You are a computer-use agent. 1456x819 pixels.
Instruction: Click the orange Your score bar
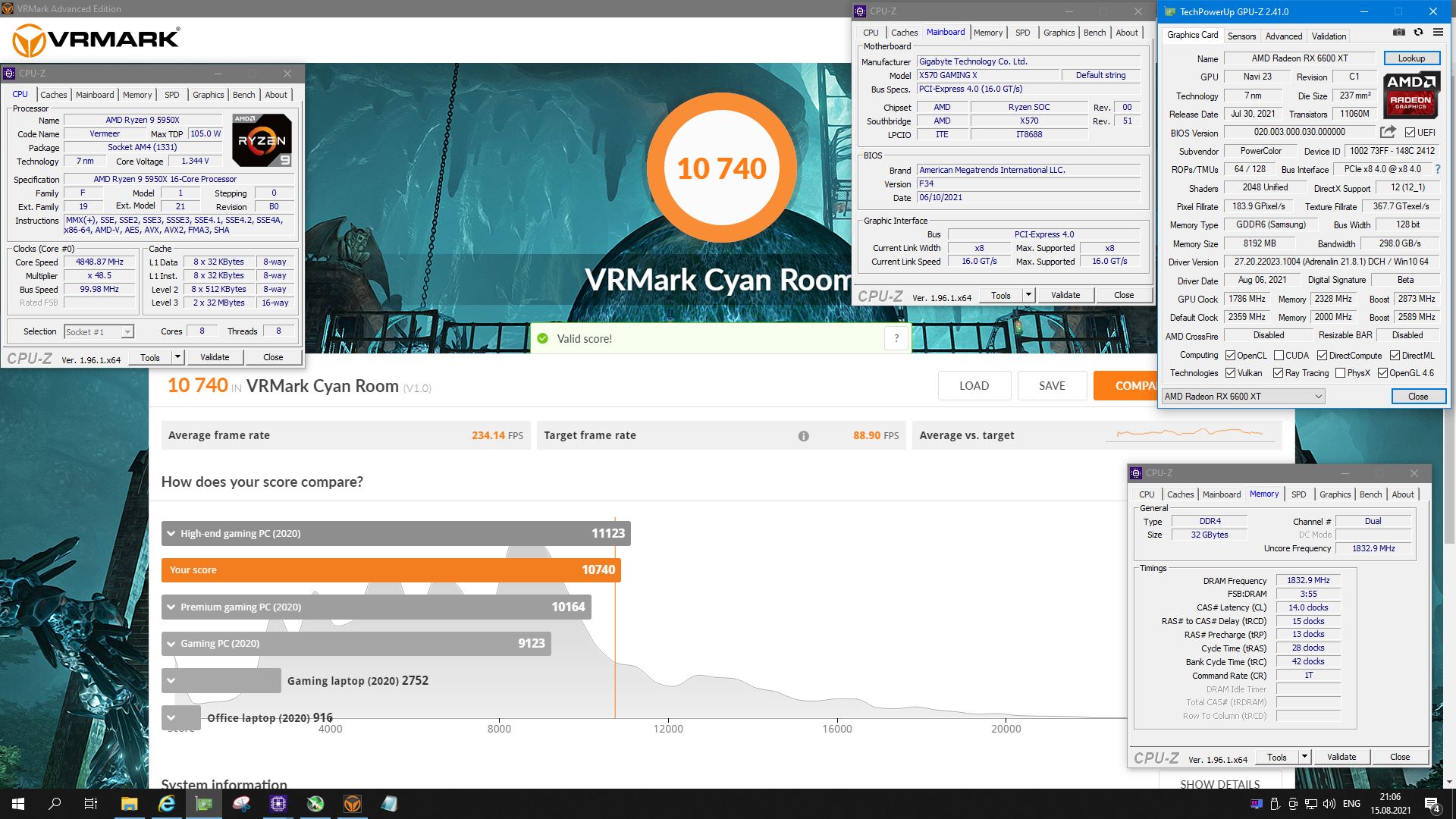coord(391,570)
